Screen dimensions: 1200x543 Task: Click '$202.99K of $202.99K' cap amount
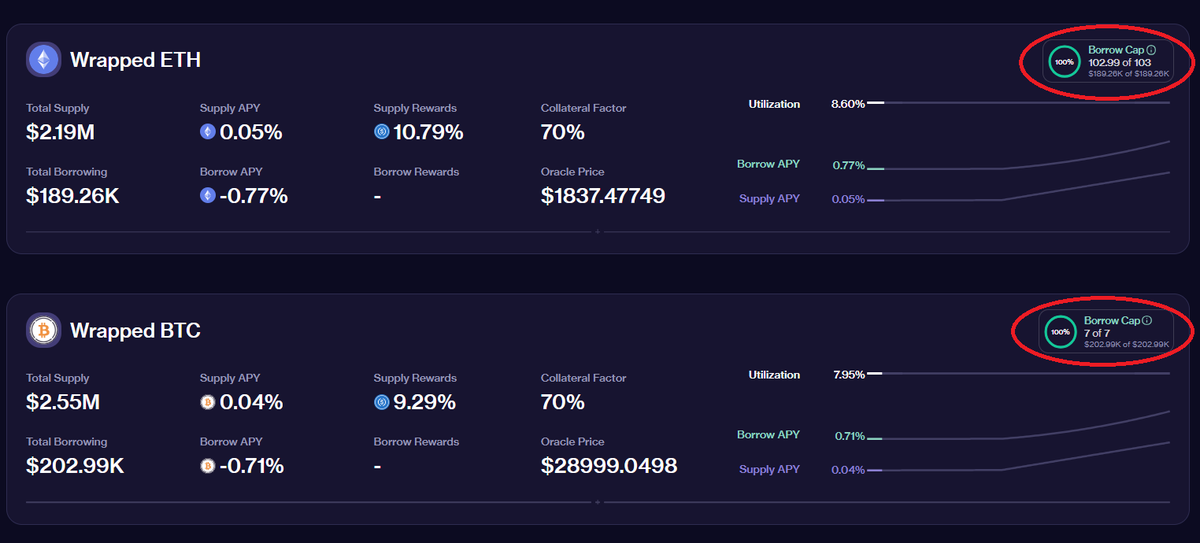pos(1126,344)
